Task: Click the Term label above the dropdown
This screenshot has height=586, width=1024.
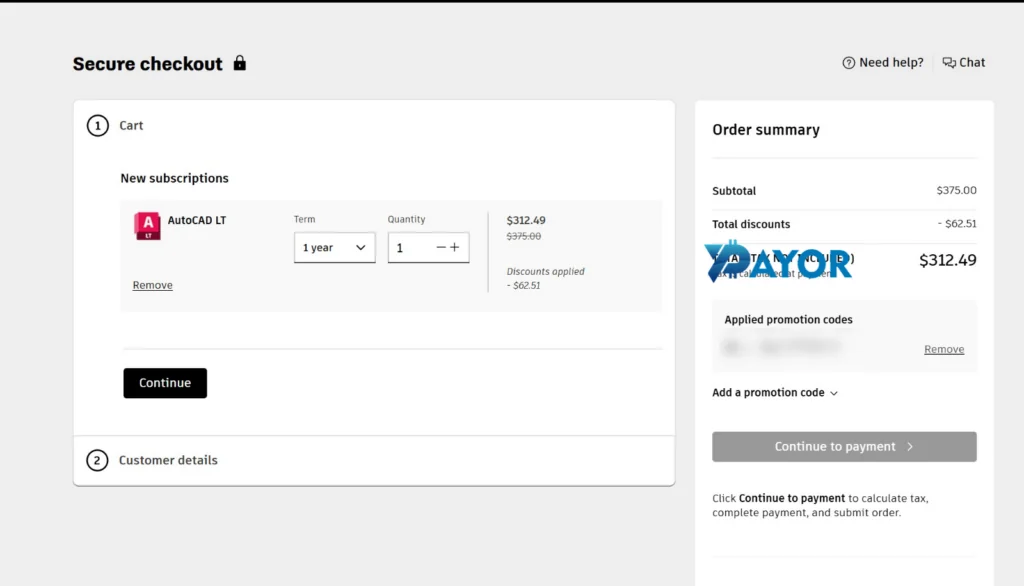Action: 304,219
